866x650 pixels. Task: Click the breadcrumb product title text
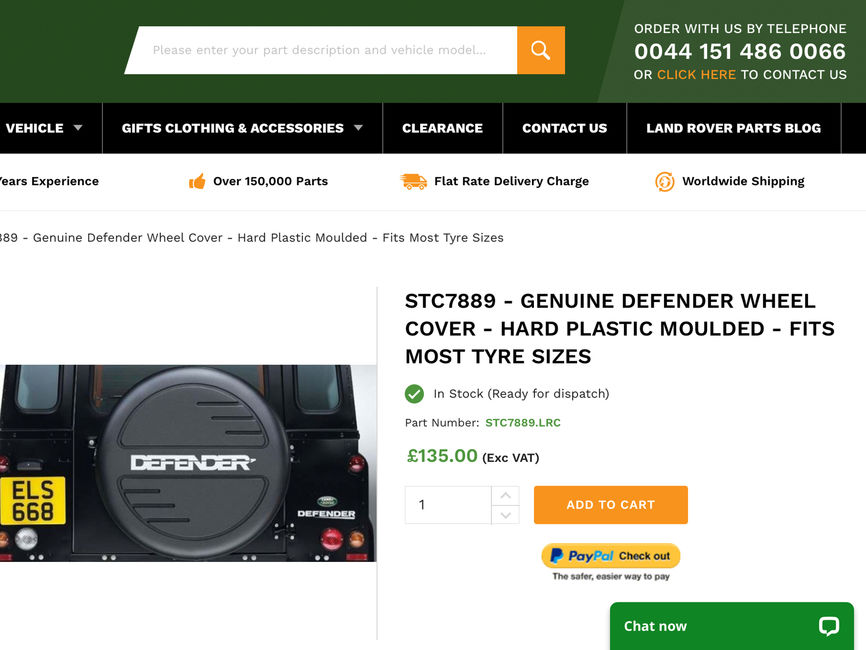(x=251, y=238)
